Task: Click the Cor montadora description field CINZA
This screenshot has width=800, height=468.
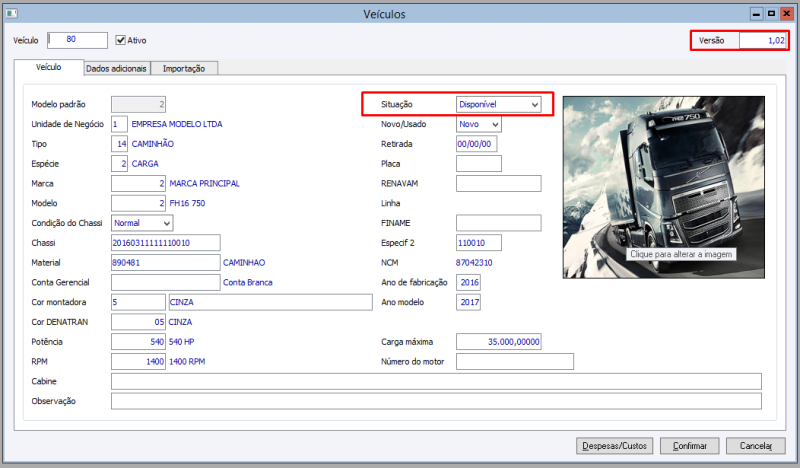Action: tap(270, 302)
